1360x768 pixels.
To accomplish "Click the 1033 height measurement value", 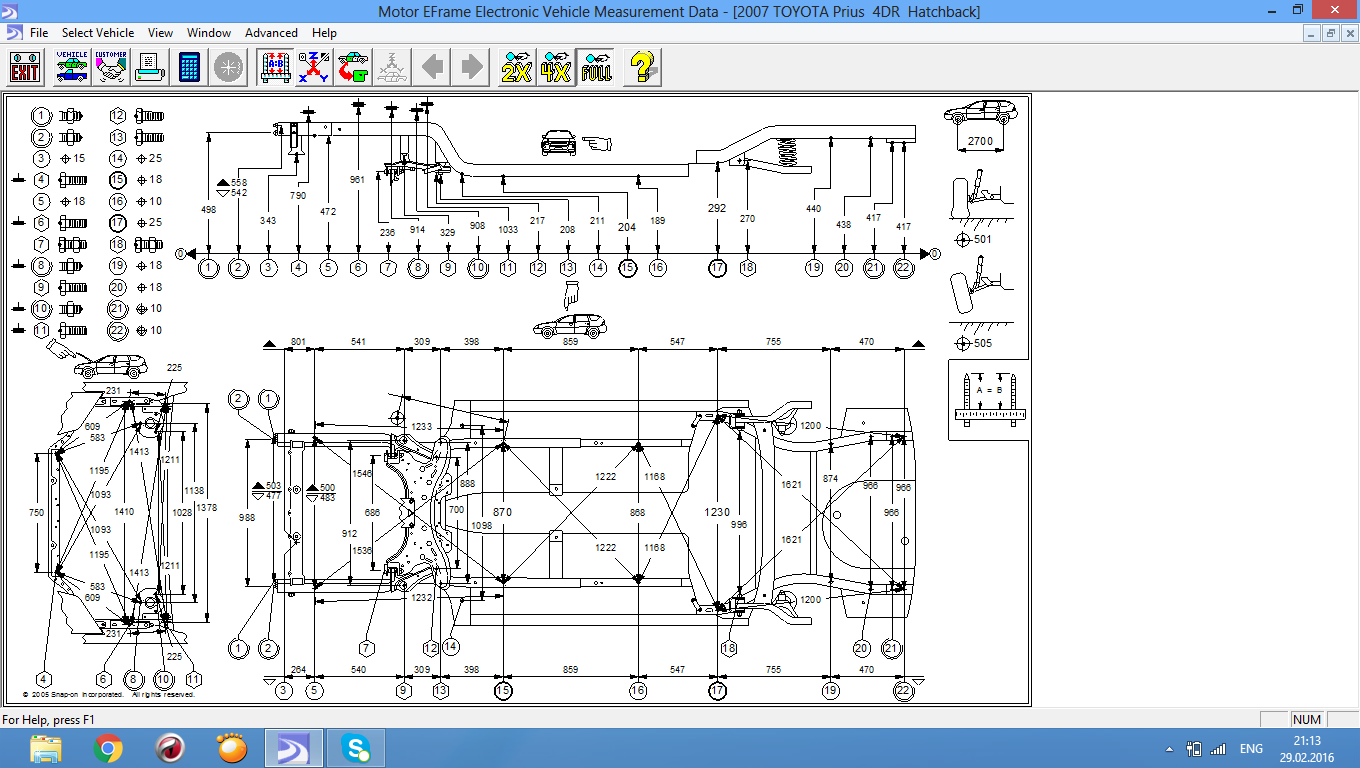I will (x=508, y=230).
